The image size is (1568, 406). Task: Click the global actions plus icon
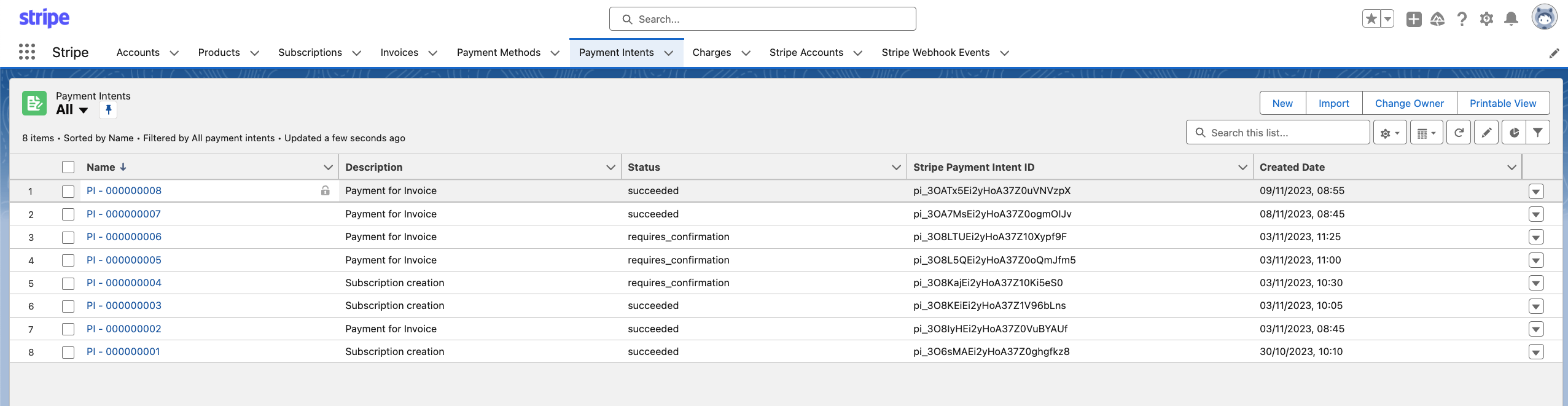1414,19
